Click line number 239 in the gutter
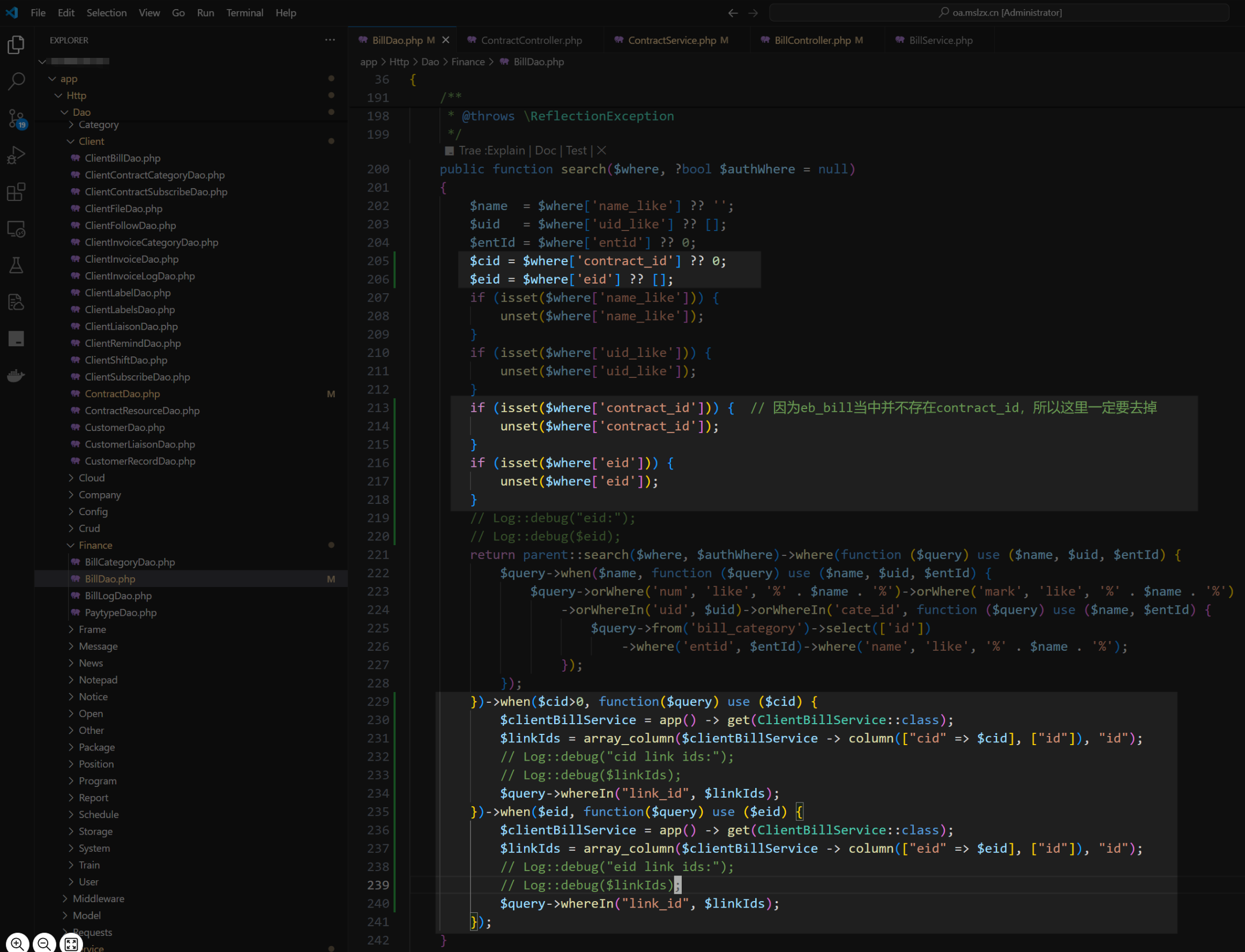The height and width of the screenshot is (952, 1245). [378, 885]
